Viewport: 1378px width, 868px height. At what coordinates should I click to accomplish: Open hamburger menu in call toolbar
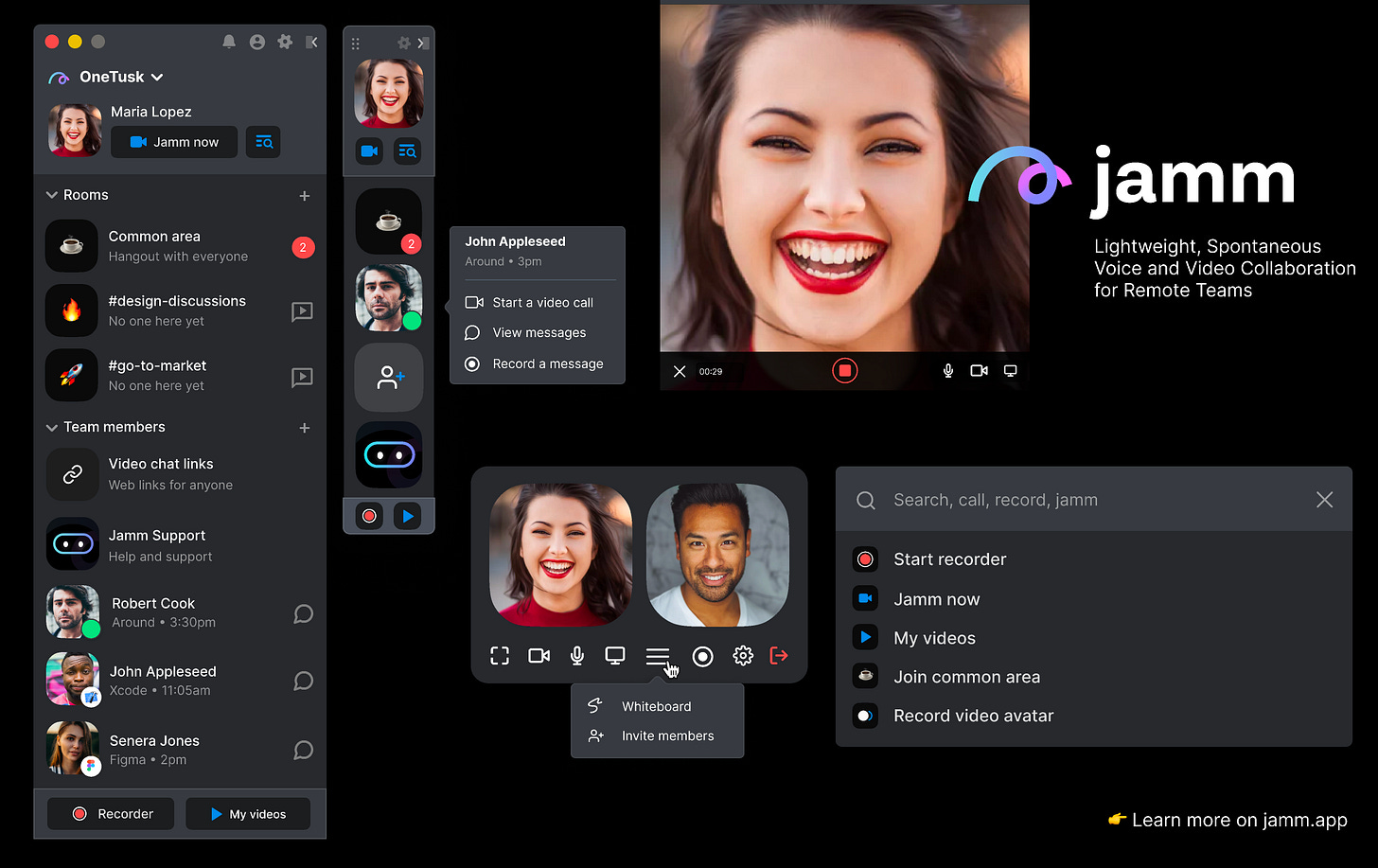(658, 656)
